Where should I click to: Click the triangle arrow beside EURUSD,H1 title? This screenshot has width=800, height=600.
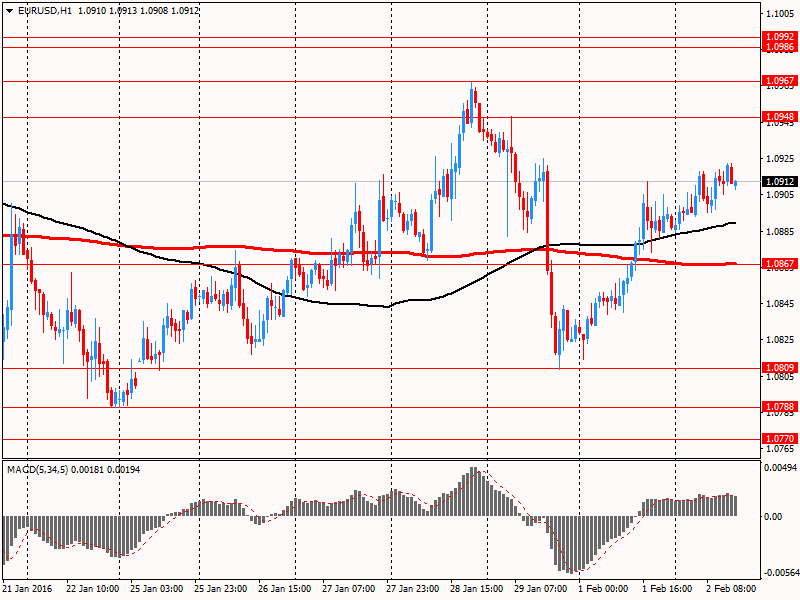click(x=8, y=10)
